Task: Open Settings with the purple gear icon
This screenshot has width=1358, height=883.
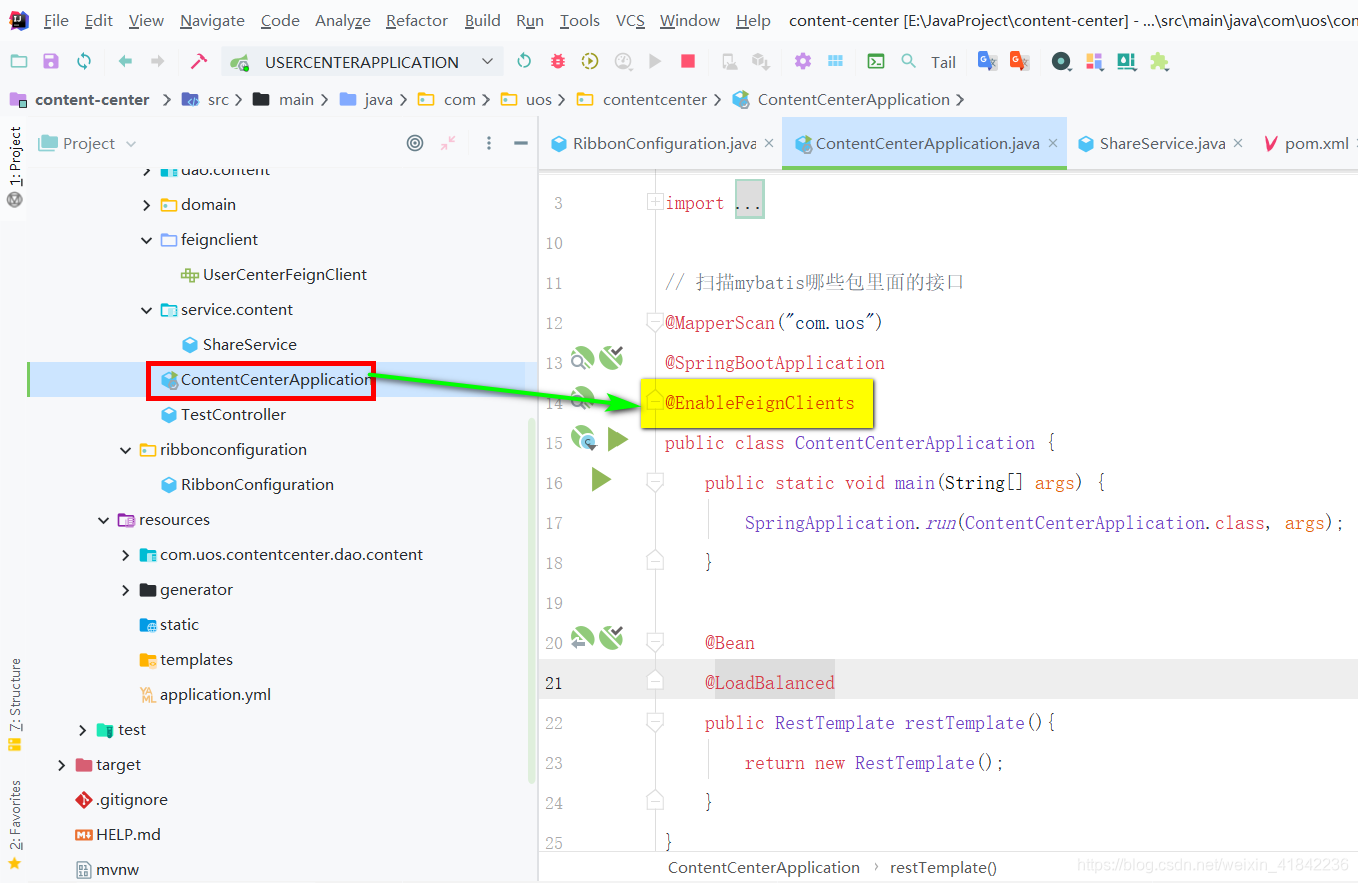Action: point(803,62)
